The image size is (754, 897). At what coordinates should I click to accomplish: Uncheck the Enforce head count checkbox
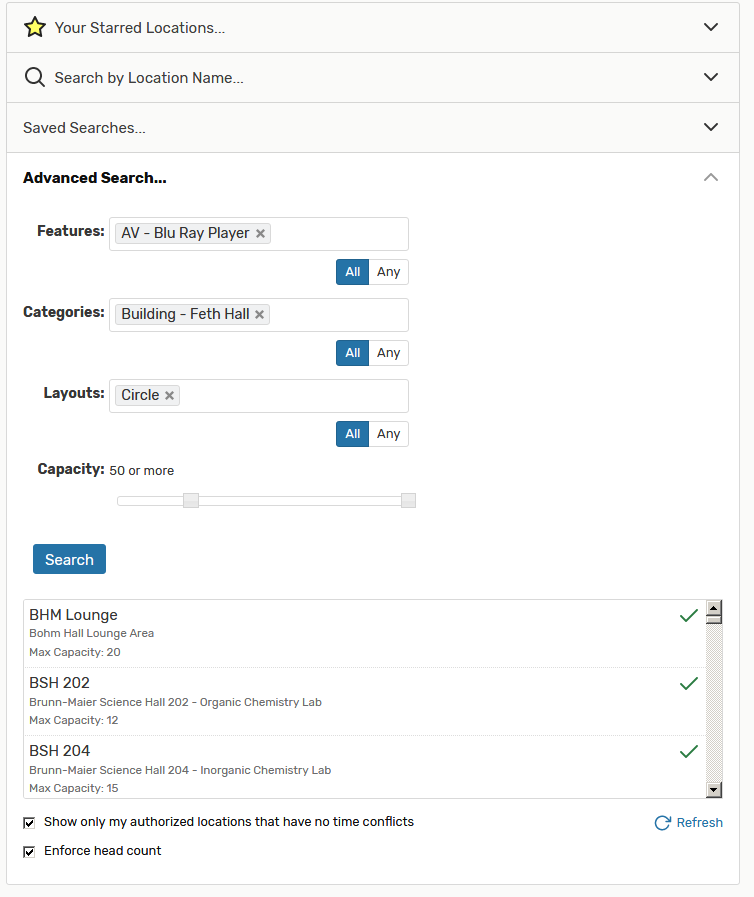(29, 851)
